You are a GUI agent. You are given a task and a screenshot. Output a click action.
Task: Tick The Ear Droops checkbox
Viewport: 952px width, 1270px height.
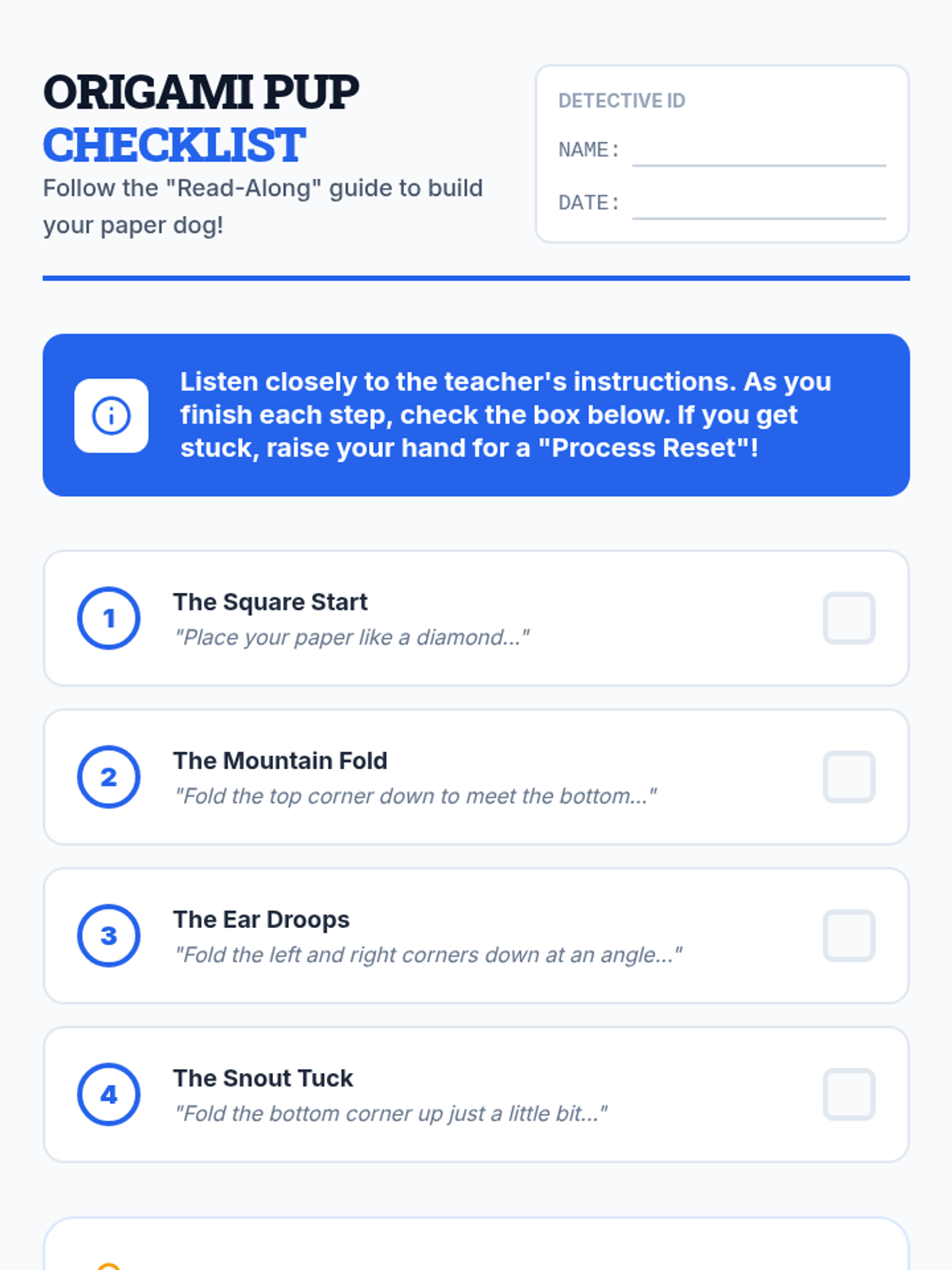coord(849,936)
